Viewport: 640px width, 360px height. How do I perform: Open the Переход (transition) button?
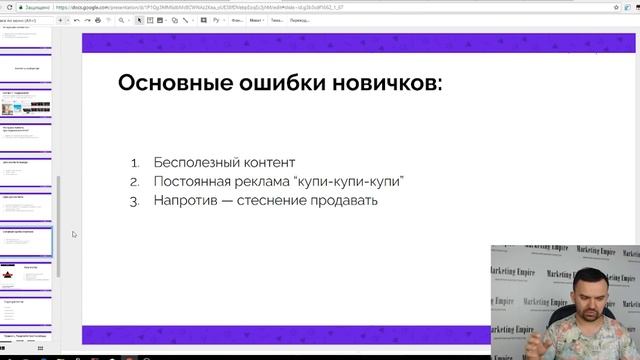click(300, 20)
